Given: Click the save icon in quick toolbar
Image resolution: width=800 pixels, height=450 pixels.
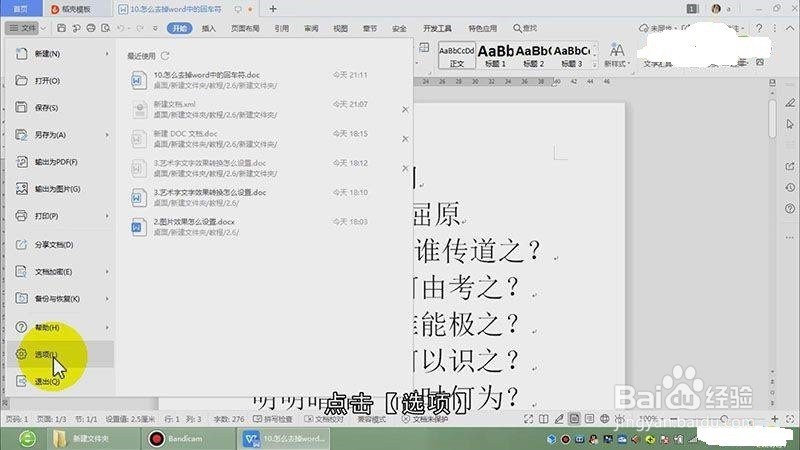Looking at the screenshot, I should pos(61,28).
